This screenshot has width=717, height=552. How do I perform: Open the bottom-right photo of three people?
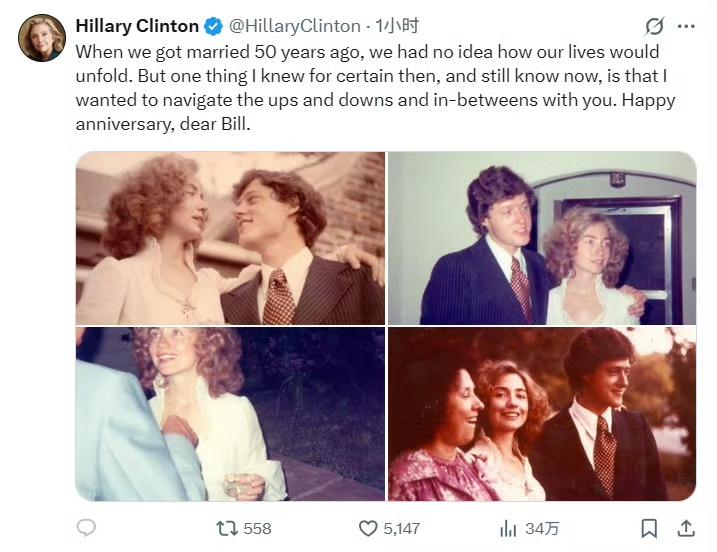tap(541, 413)
